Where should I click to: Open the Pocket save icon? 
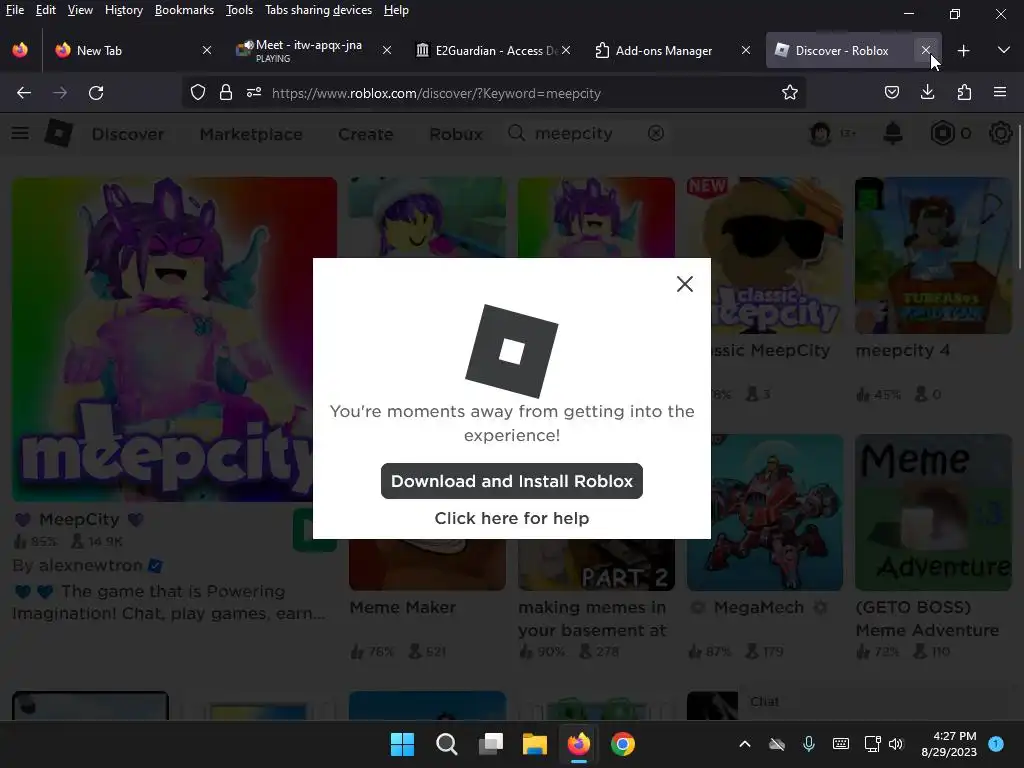(891, 93)
